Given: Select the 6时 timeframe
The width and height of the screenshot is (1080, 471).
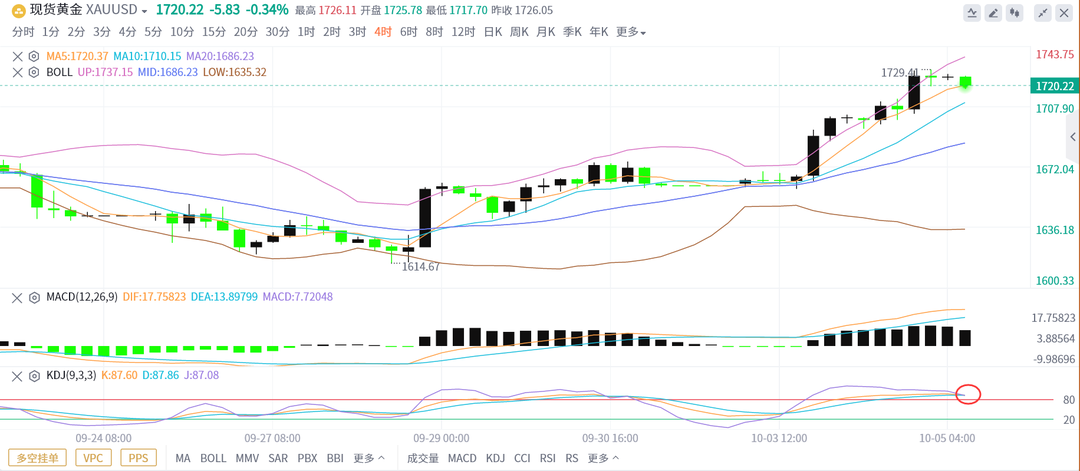Looking at the screenshot, I should 408,32.
